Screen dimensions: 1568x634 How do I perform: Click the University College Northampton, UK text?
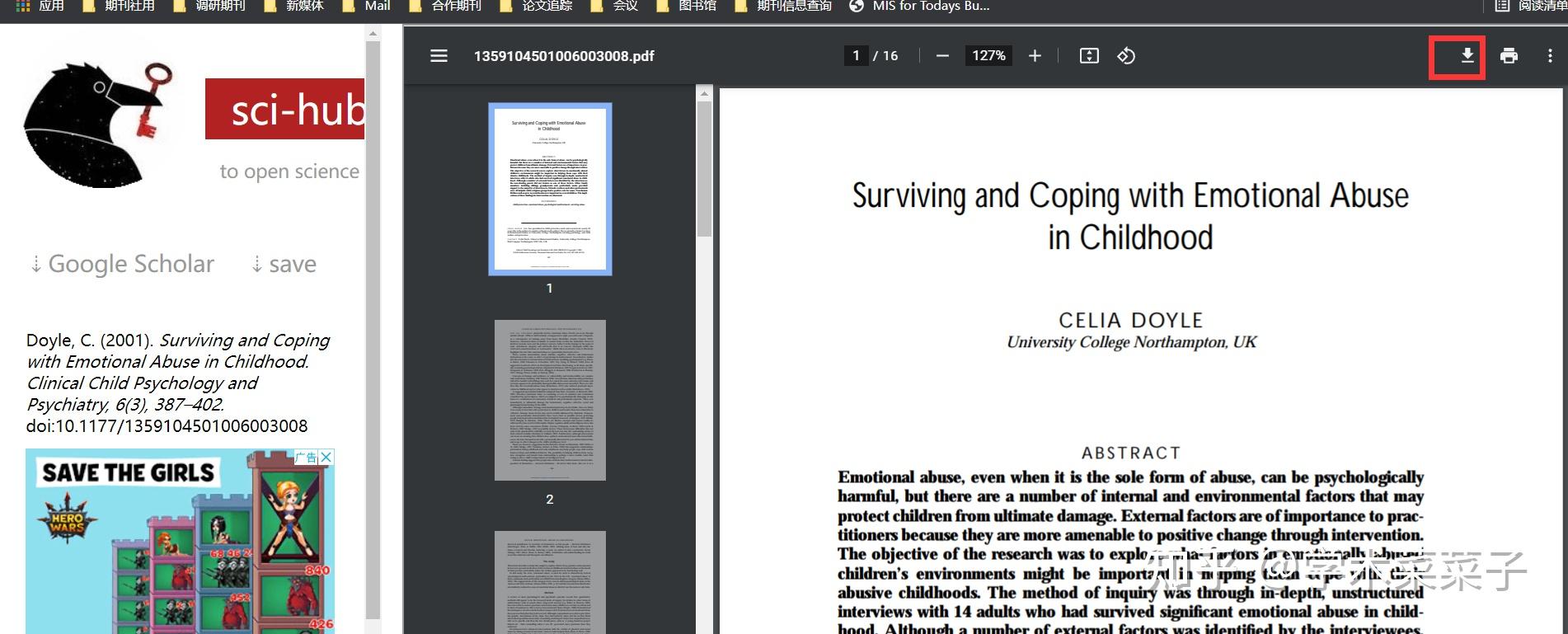pos(1131,342)
